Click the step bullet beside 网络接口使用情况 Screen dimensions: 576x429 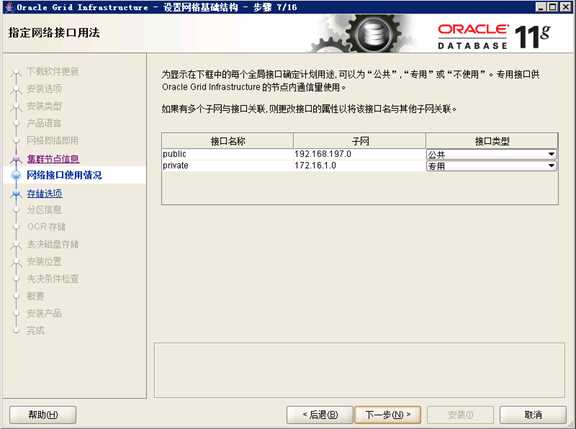click(16, 176)
